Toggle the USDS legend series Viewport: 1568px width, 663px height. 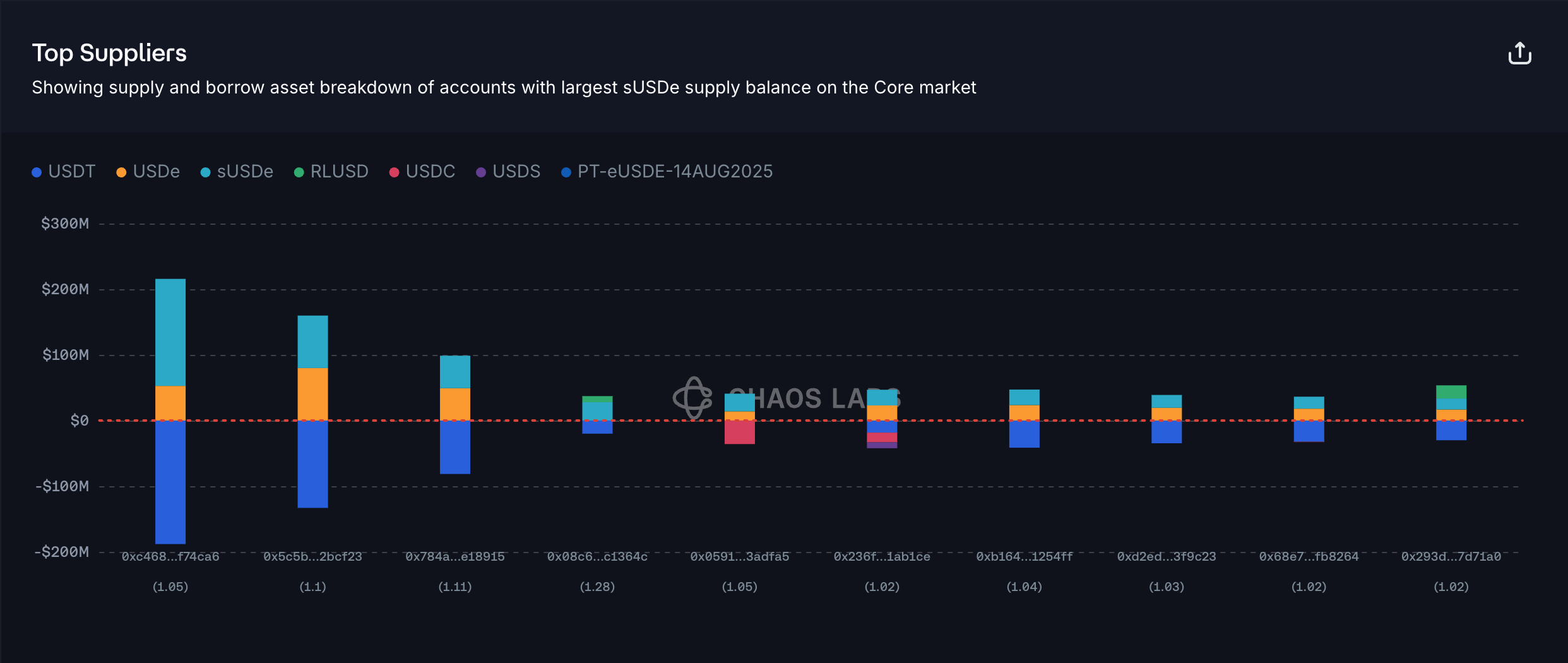coord(508,172)
